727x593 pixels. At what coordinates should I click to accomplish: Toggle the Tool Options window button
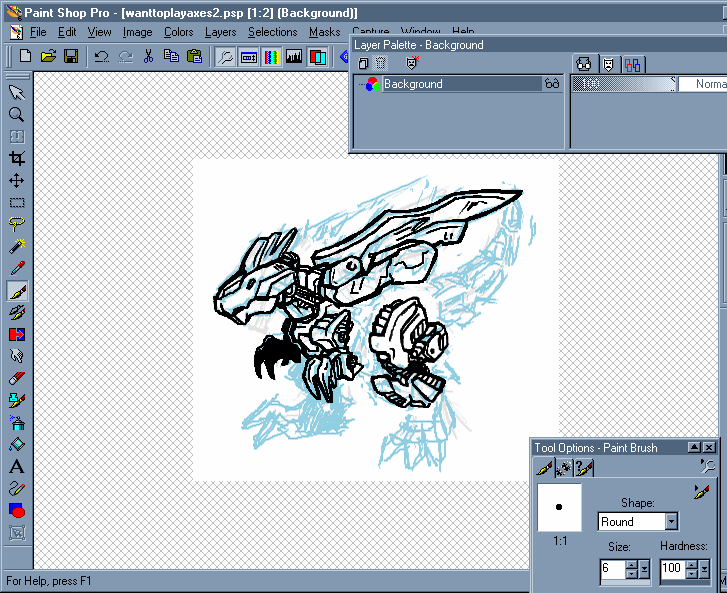[x=249, y=57]
